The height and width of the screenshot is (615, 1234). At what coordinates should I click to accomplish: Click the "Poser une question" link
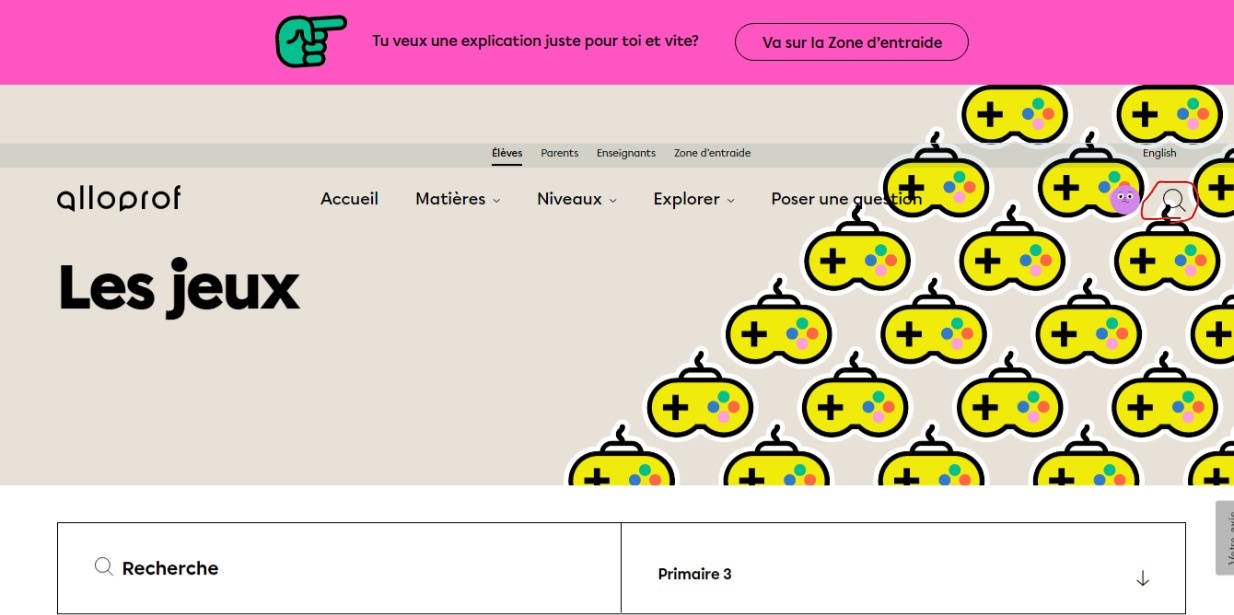coord(846,199)
